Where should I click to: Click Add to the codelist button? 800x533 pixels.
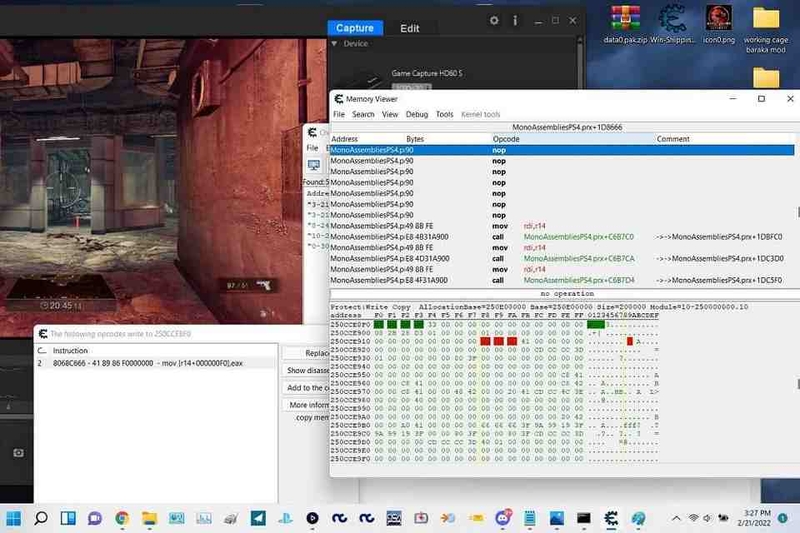pos(306,388)
